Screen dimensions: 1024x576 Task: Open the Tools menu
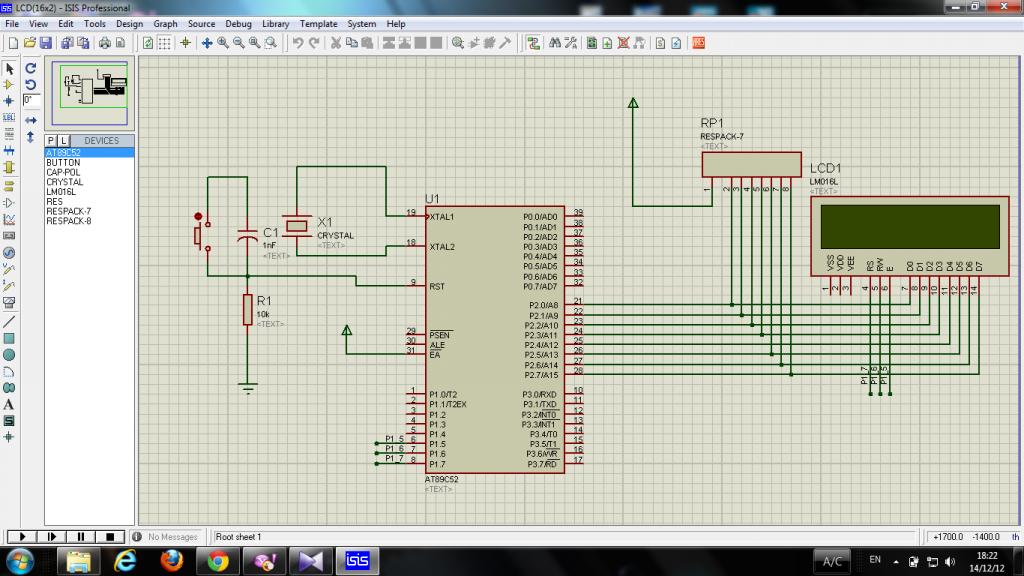pos(95,24)
